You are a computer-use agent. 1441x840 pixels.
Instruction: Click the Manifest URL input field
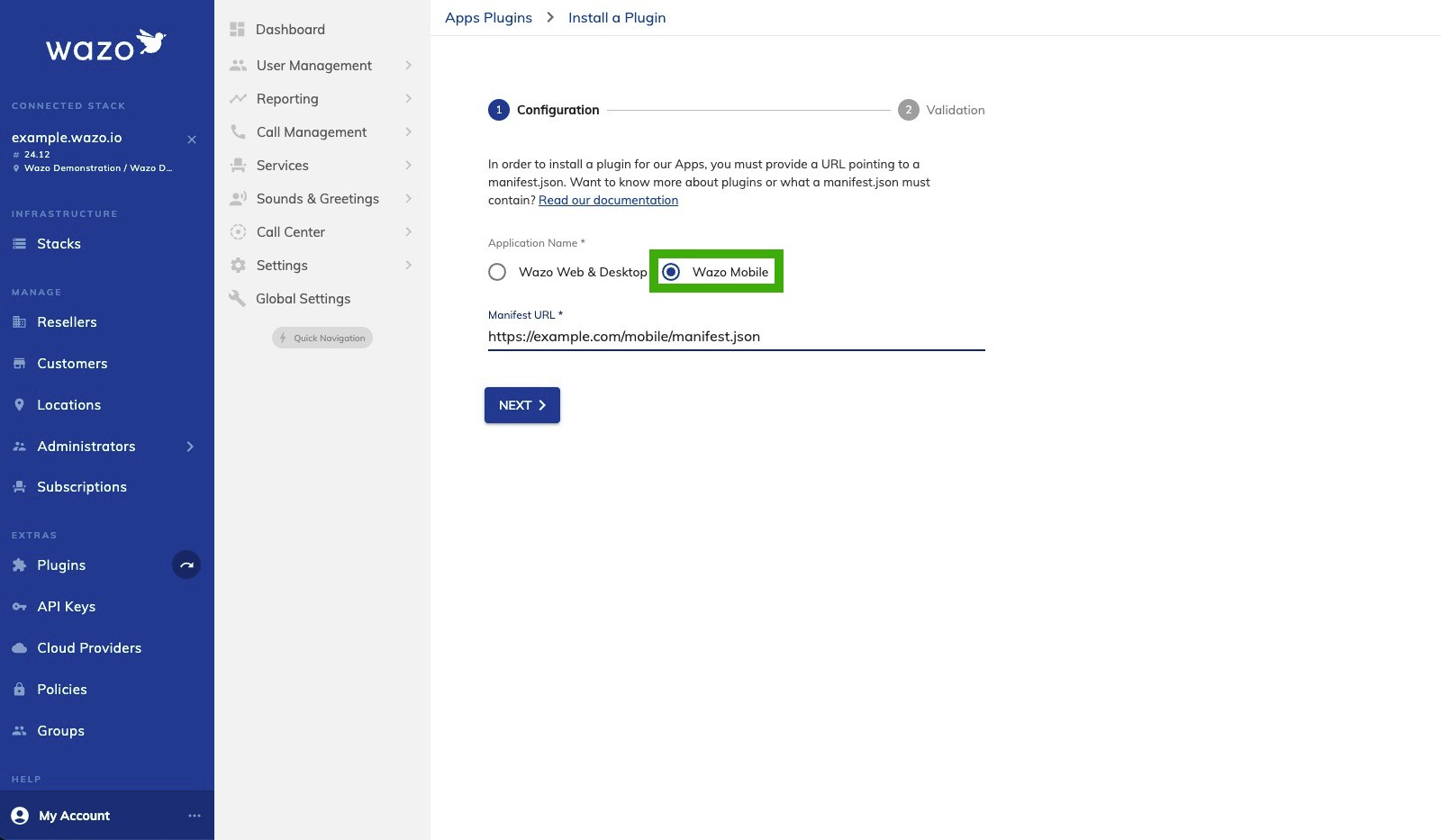(x=737, y=337)
